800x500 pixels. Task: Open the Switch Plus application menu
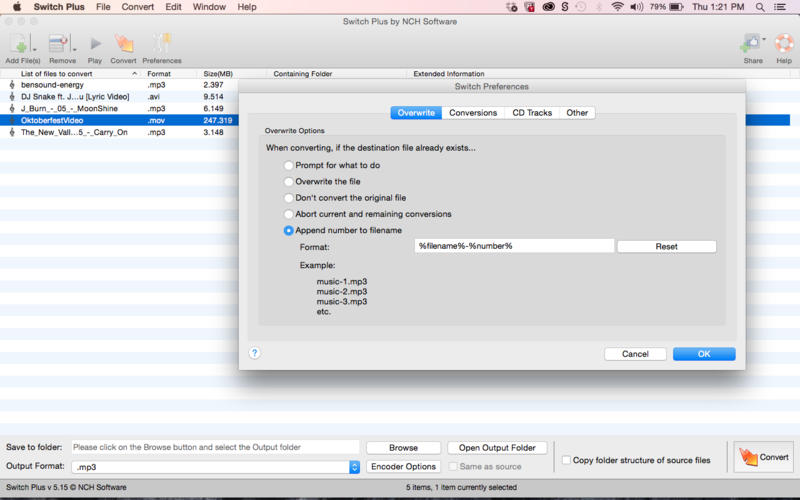click(59, 7)
